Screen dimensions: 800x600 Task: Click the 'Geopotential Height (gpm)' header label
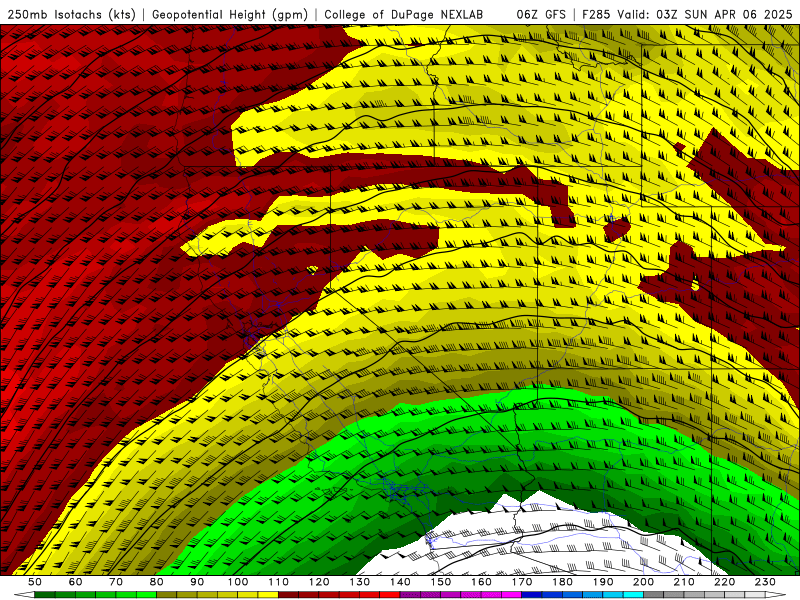(x=230, y=15)
